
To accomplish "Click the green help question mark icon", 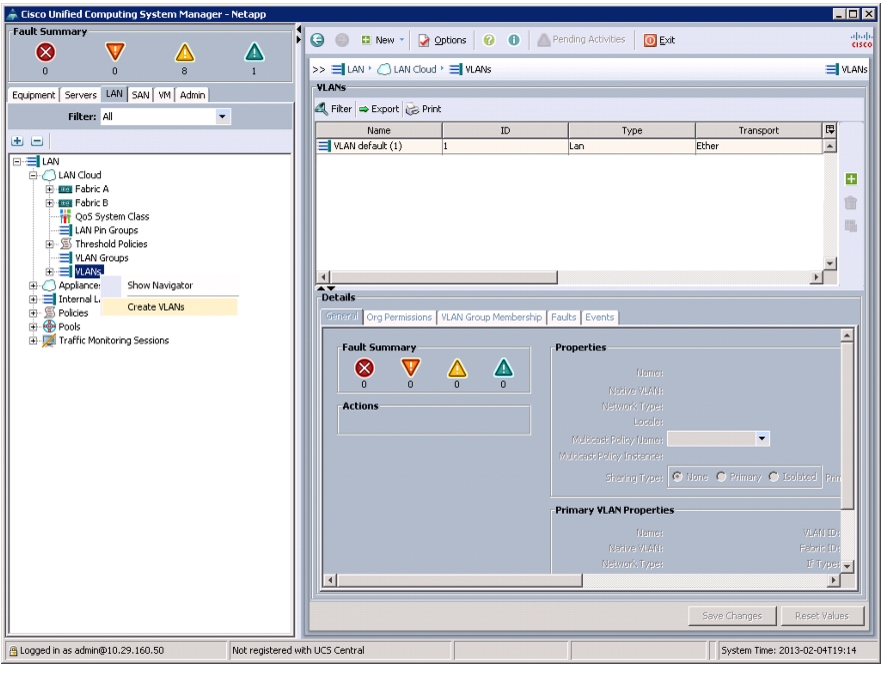I will click(489, 40).
